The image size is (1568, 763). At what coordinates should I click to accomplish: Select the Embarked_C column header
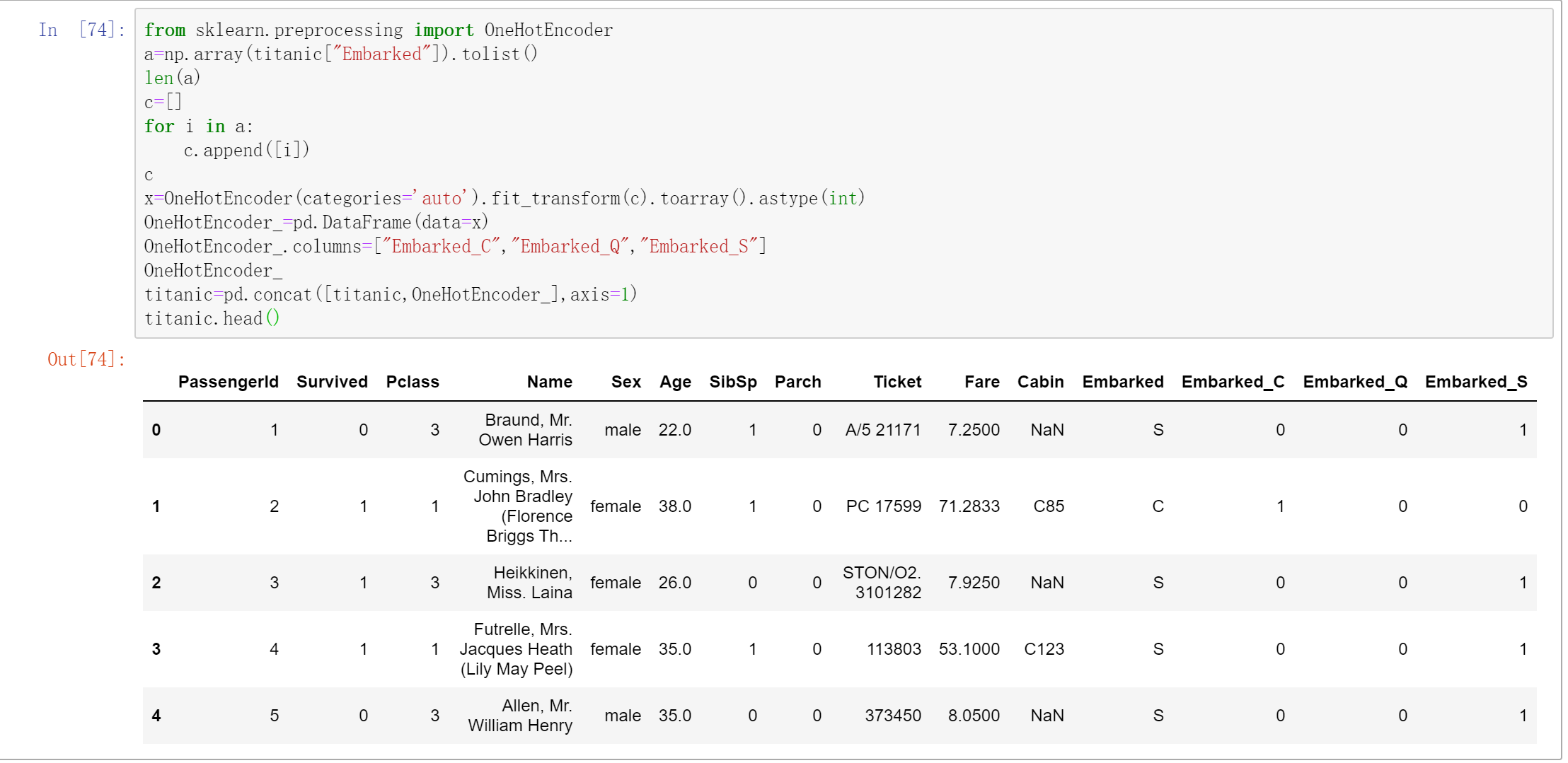coord(1233,382)
